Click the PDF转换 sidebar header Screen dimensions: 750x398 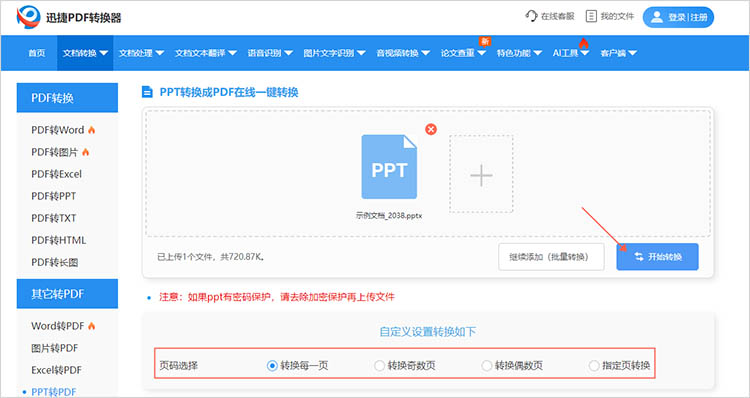click(67, 98)
